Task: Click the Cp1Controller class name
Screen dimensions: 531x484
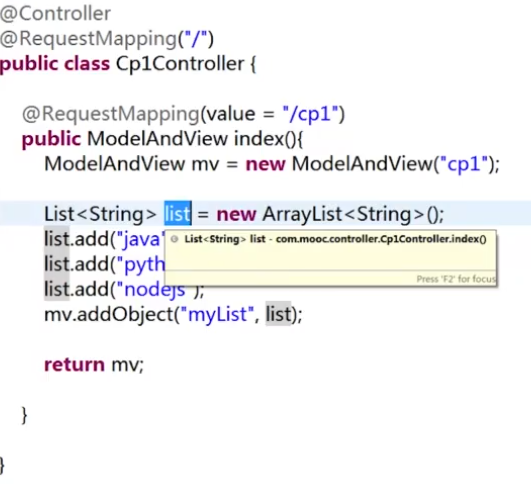Action: point(180,64)
